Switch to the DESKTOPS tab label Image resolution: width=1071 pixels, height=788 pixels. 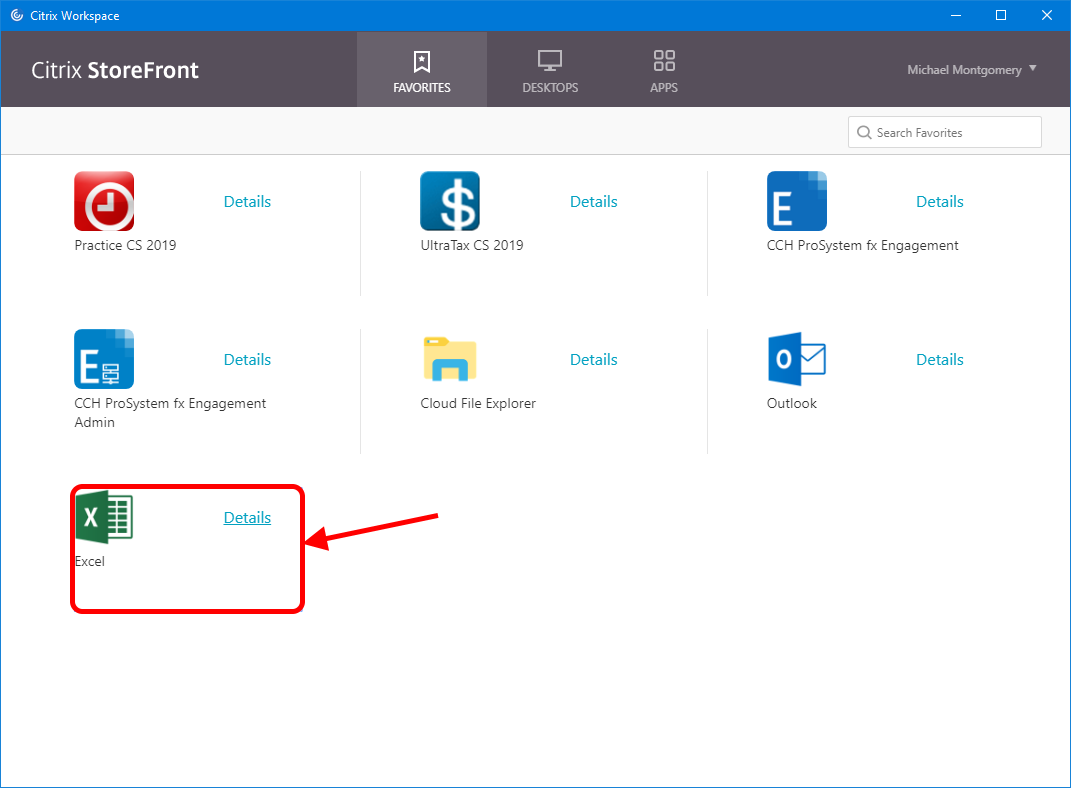(x=550, y=87)
